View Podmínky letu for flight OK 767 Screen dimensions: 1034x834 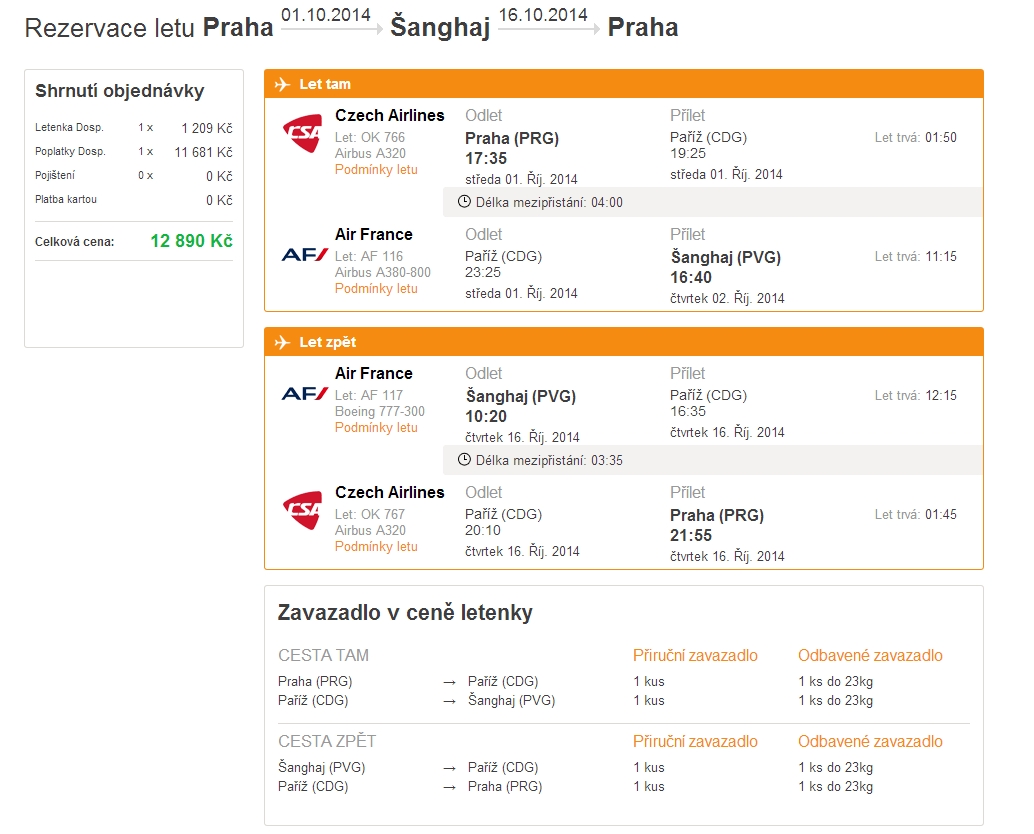(x=376, y=547)
